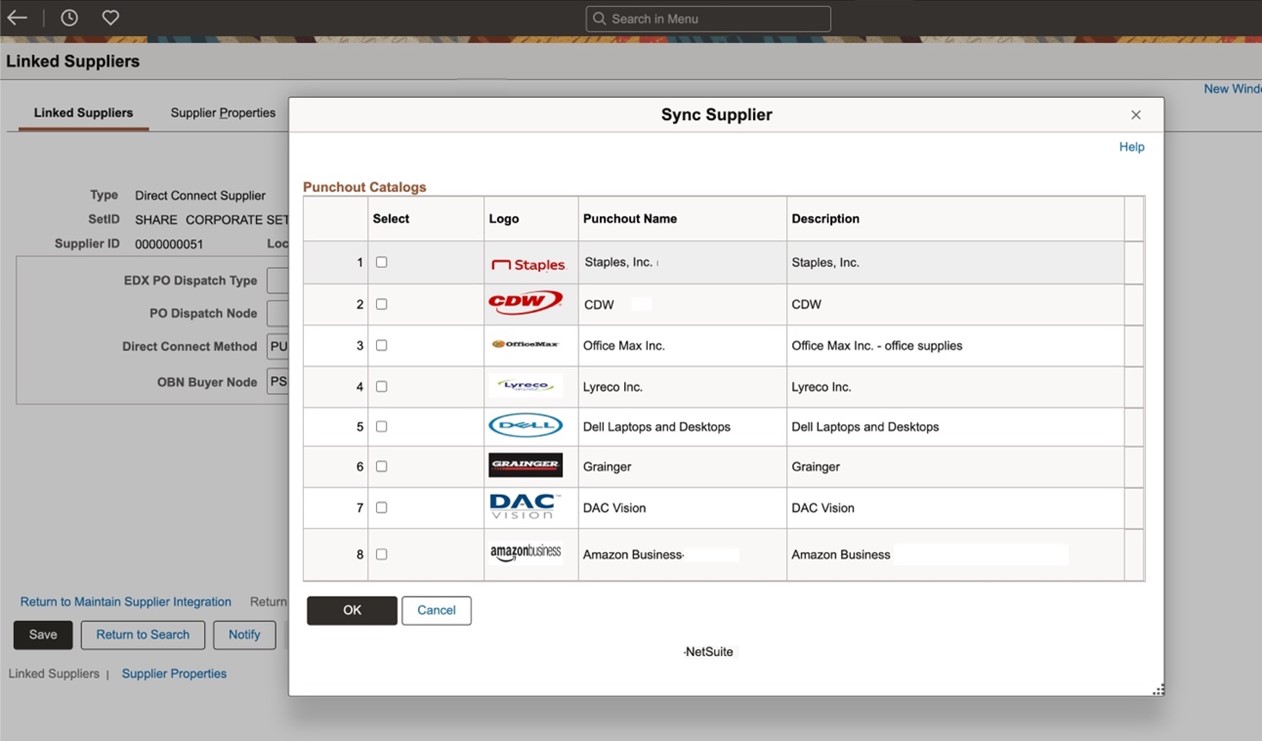Click description 'DAC Vision'

pos(823,508)
